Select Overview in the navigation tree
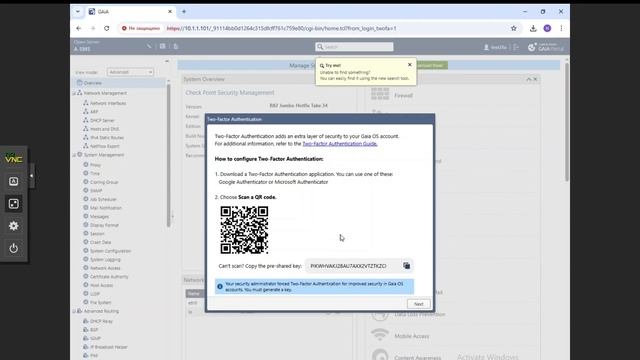This screenshot has width=640, height=360. click(93, 83)
